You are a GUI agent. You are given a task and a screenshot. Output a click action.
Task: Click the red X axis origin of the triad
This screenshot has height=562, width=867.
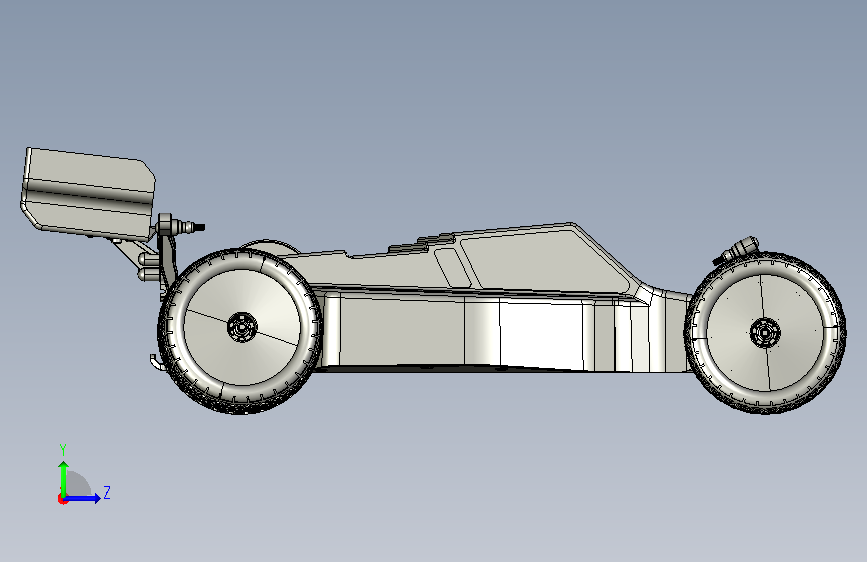point(62,499)
